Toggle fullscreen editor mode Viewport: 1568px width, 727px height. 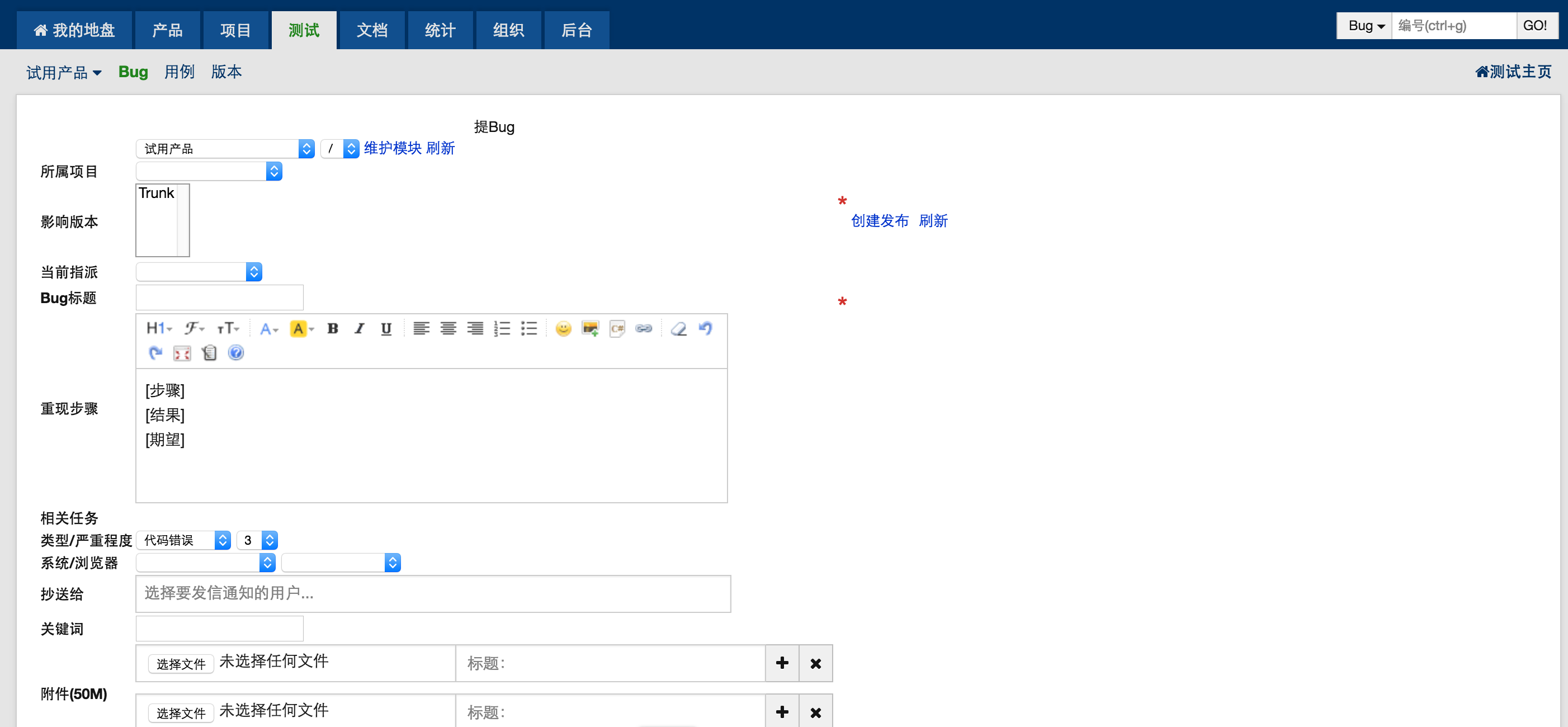(182, 353)
